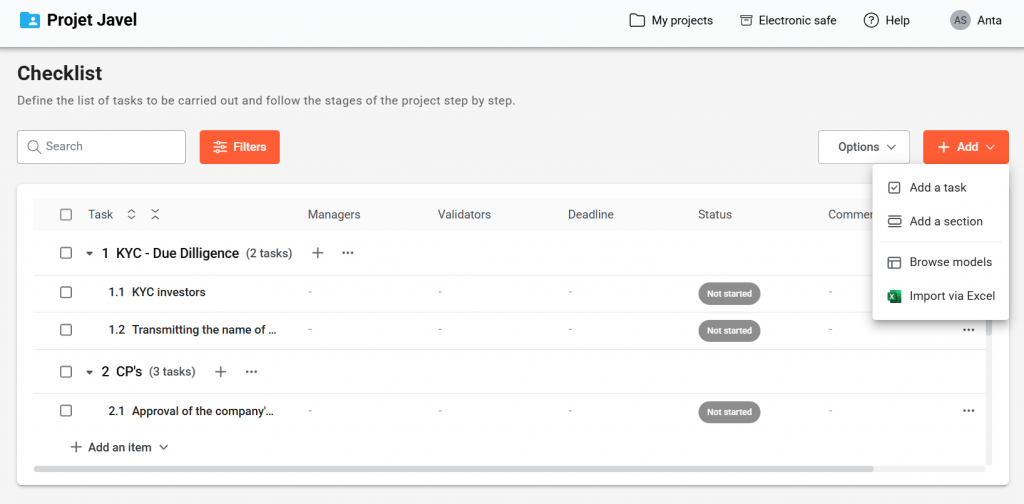The width and height of the screenshot is (1024, 504).
Task: Choose Add a task from menu
Action: (937, 187)
